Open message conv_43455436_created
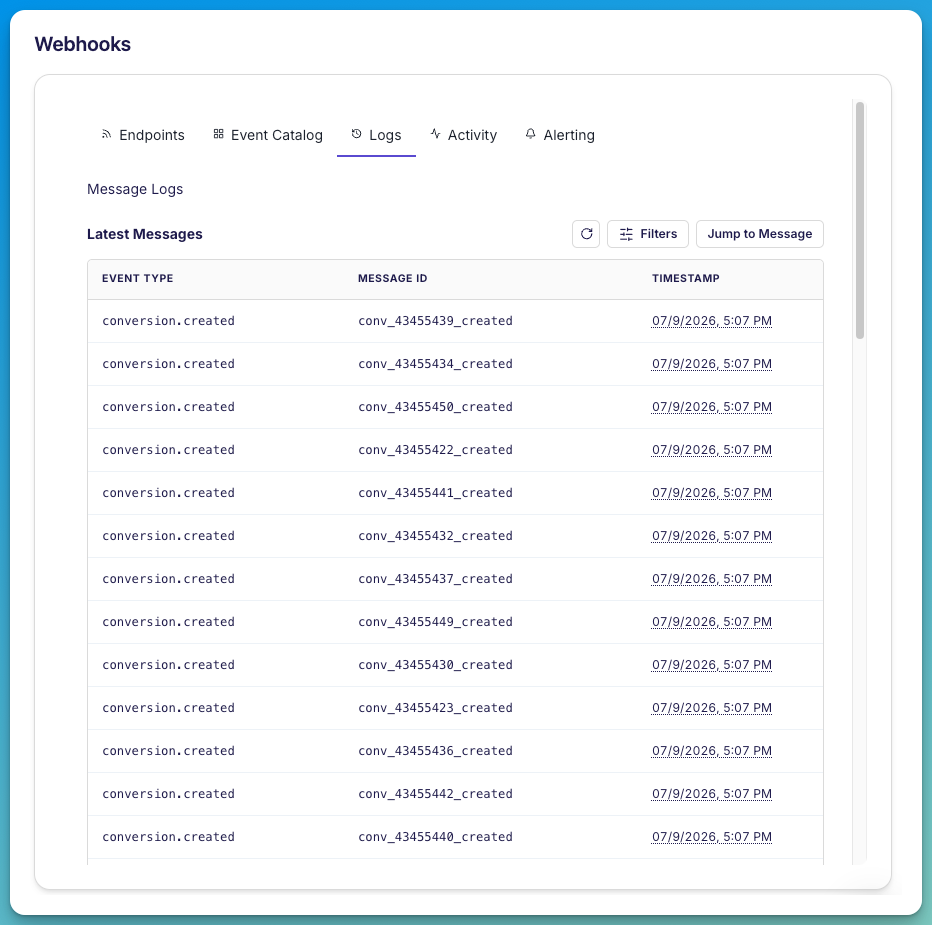The image size is (932, 925). (435, 751)
